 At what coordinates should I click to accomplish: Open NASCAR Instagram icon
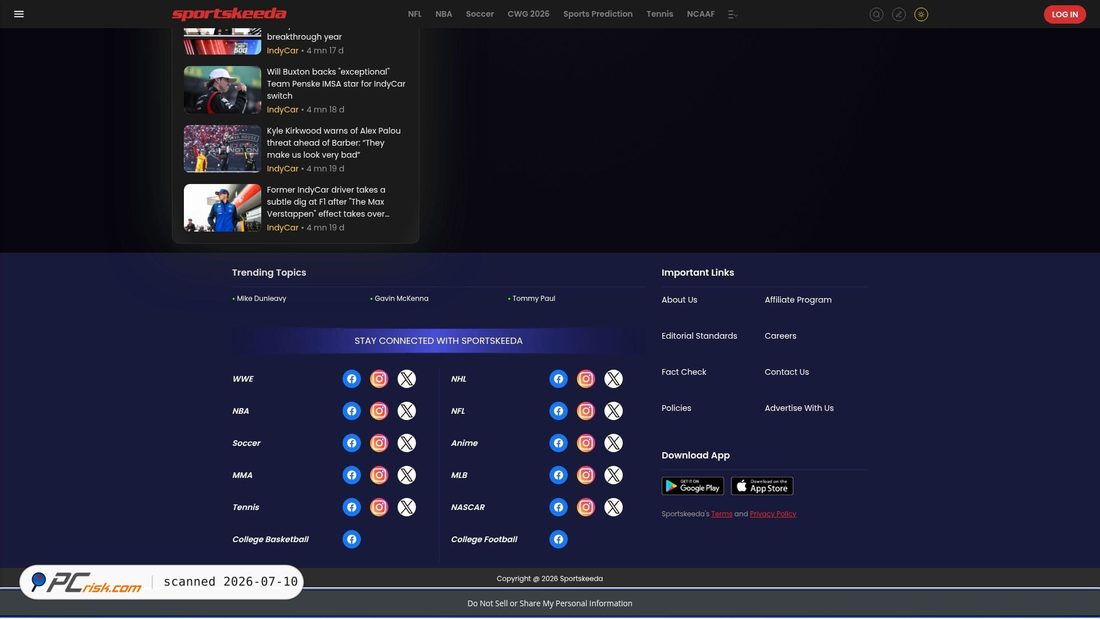point(586,507)
